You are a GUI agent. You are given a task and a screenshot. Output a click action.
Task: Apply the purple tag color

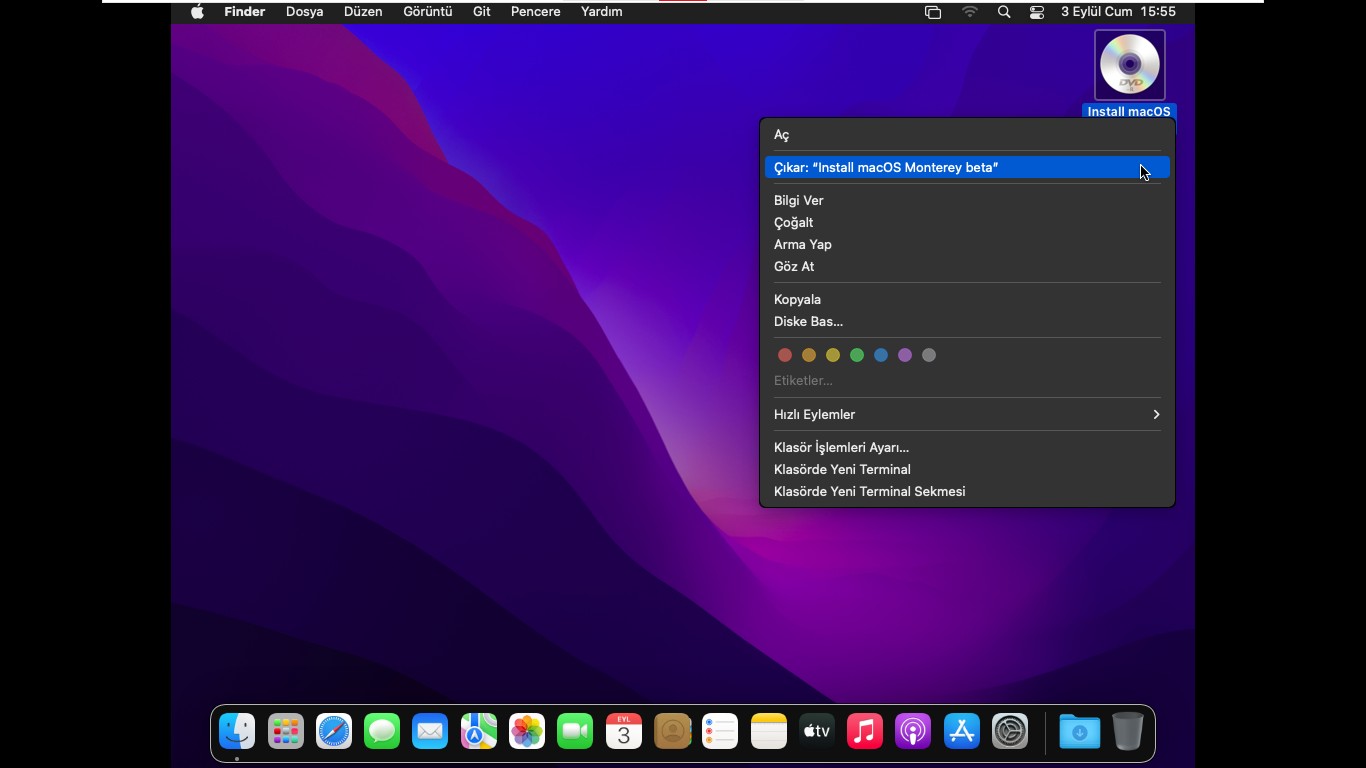click(x=905, y=355)
